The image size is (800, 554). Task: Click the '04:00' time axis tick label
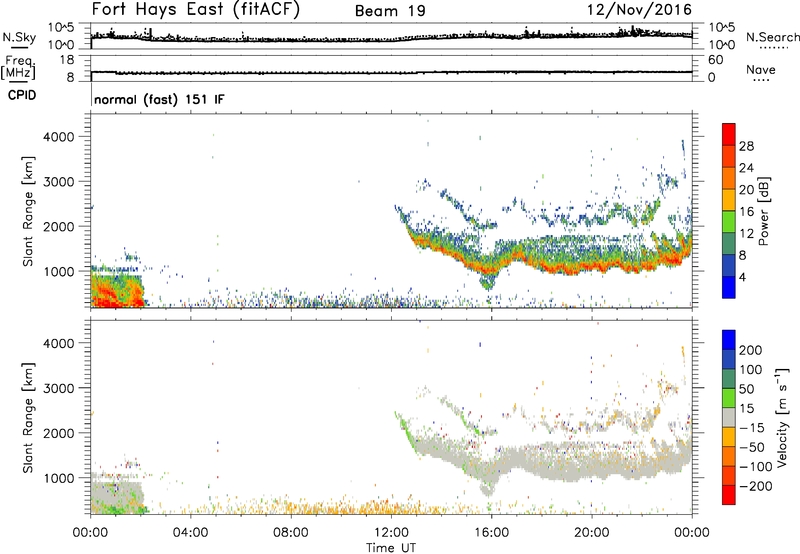click(x=191, y=533)
